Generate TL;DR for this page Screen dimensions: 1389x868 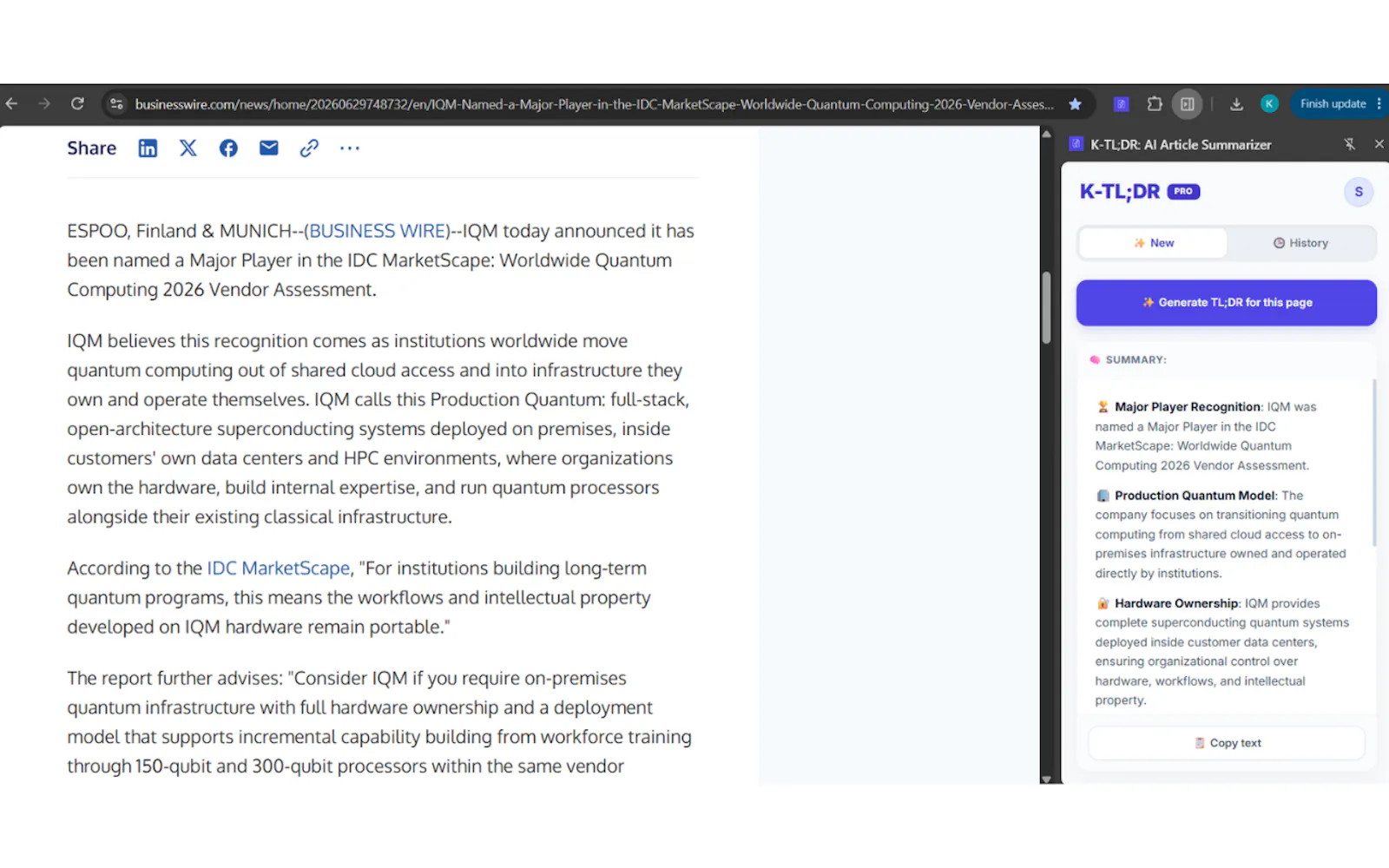click(x=1227, y=303)
